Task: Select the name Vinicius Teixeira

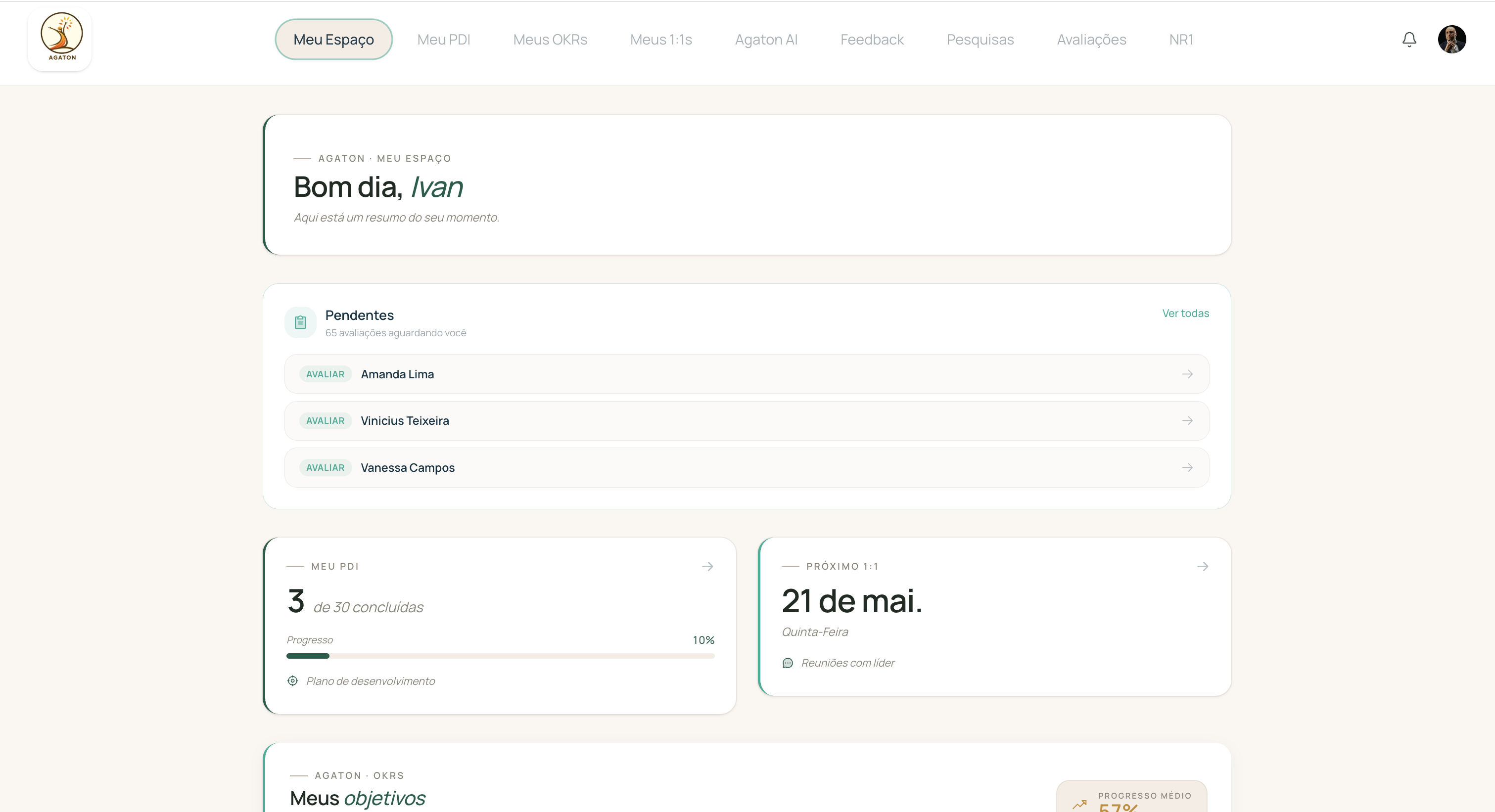Action: pos(405,420)
